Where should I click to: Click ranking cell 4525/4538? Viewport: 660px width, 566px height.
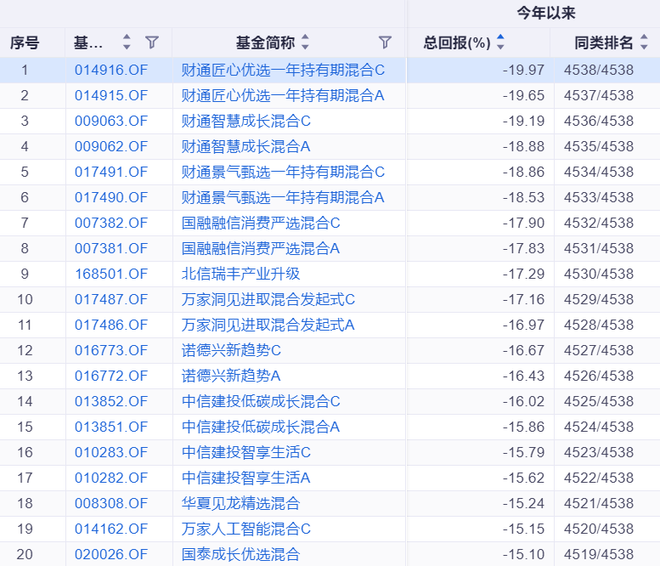(597, 401)
